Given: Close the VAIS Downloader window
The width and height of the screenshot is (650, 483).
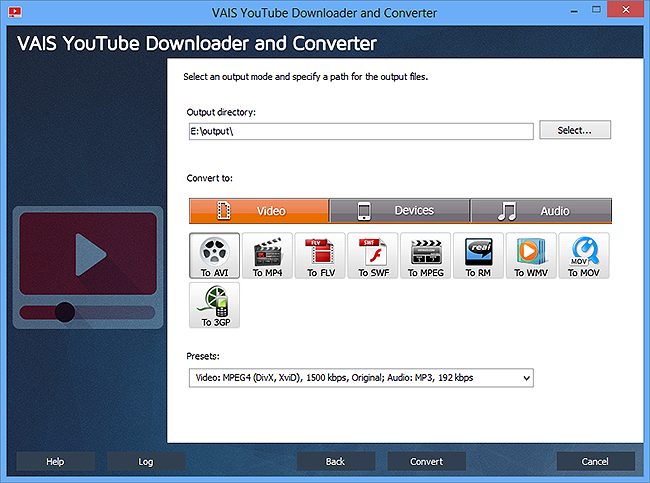Looking at the screenshot, I should 626,9.
